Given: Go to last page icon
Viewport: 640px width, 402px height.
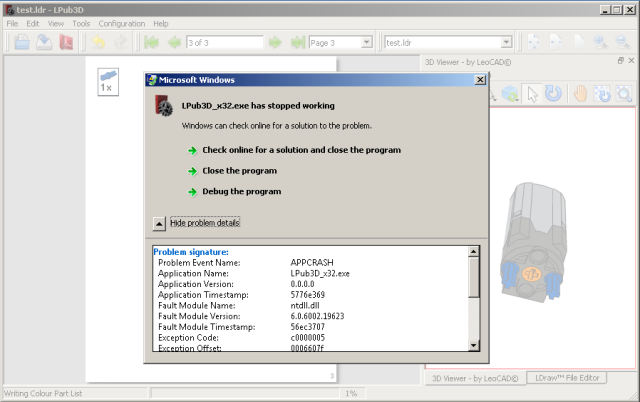Looking at the screenshot, I should point(298,42).
